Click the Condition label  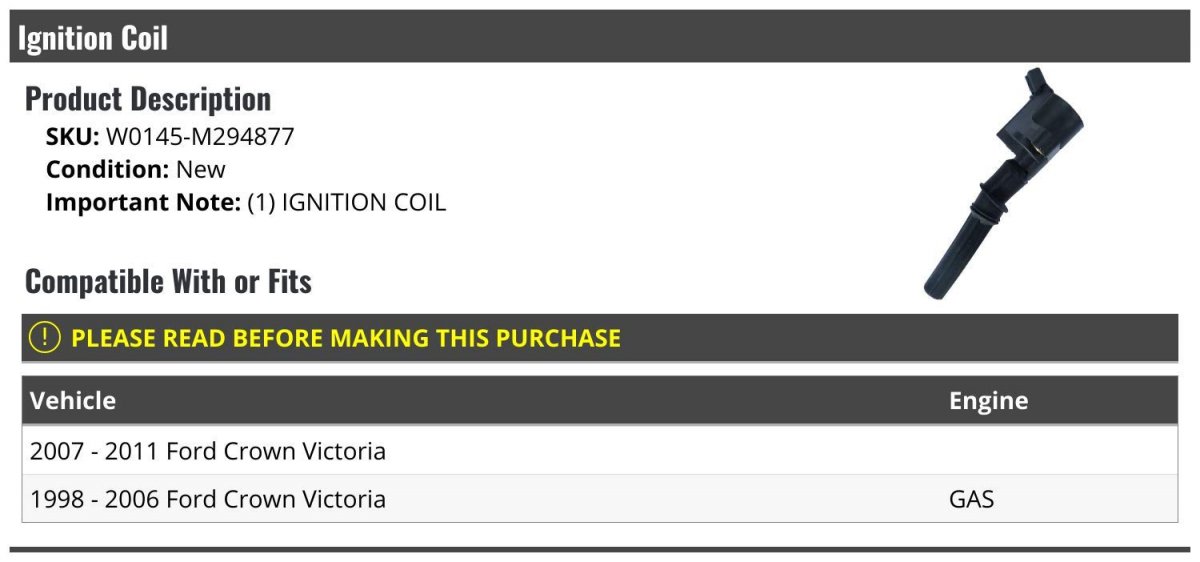[108, 170]
